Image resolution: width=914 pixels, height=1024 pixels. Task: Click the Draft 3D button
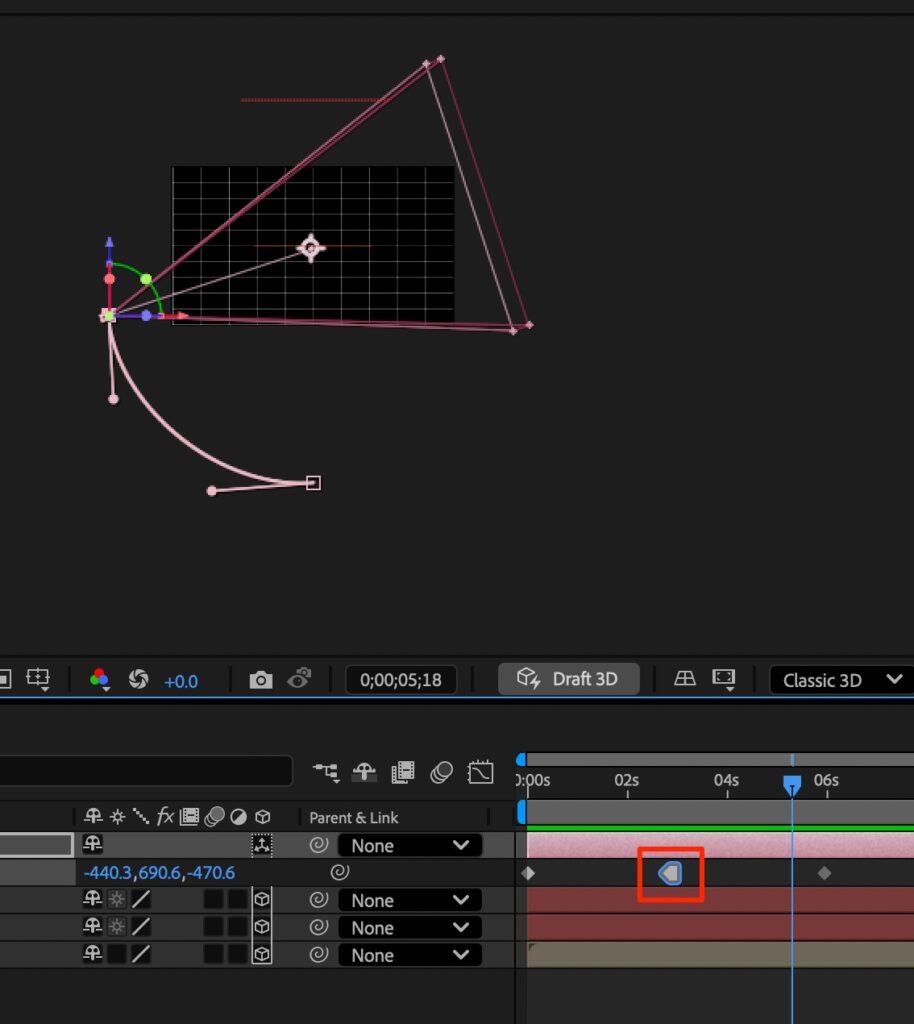pos(568,679)
